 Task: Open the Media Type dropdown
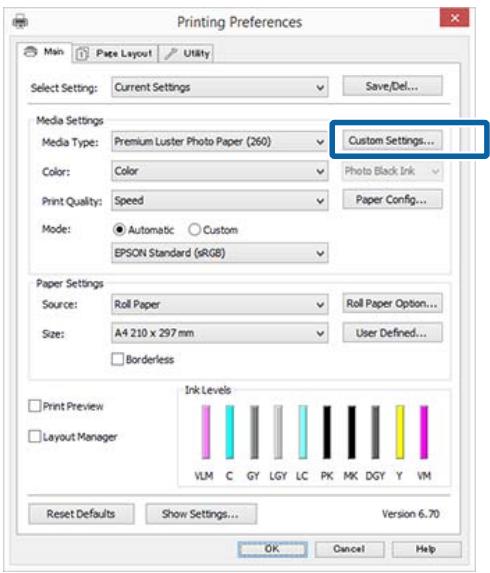(x=220, y=141)
